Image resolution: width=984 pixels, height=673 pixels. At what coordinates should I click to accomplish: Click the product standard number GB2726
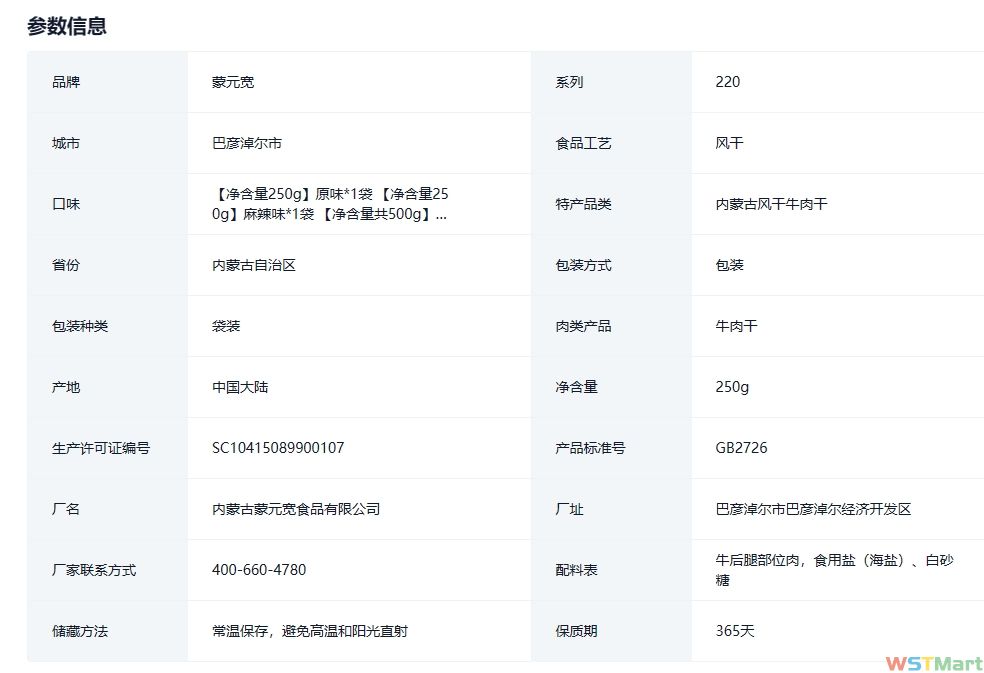click(x=742, y=448)
